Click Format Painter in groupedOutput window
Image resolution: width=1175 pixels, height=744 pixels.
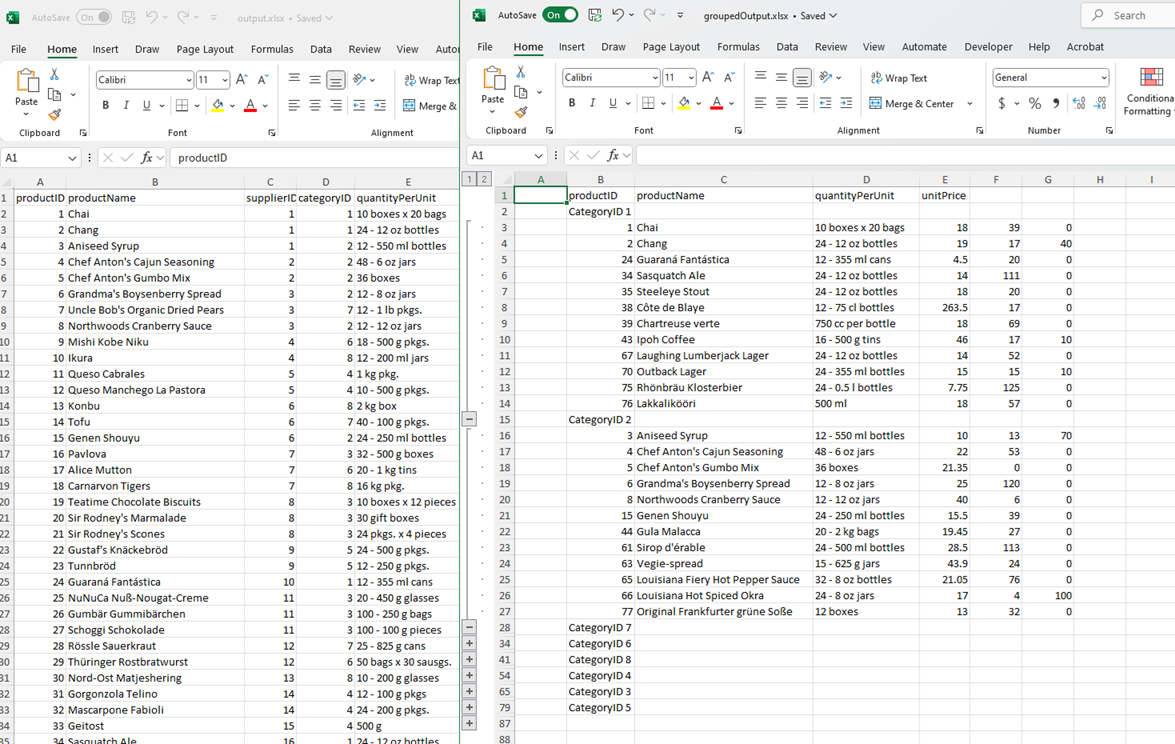pos(521,113)
